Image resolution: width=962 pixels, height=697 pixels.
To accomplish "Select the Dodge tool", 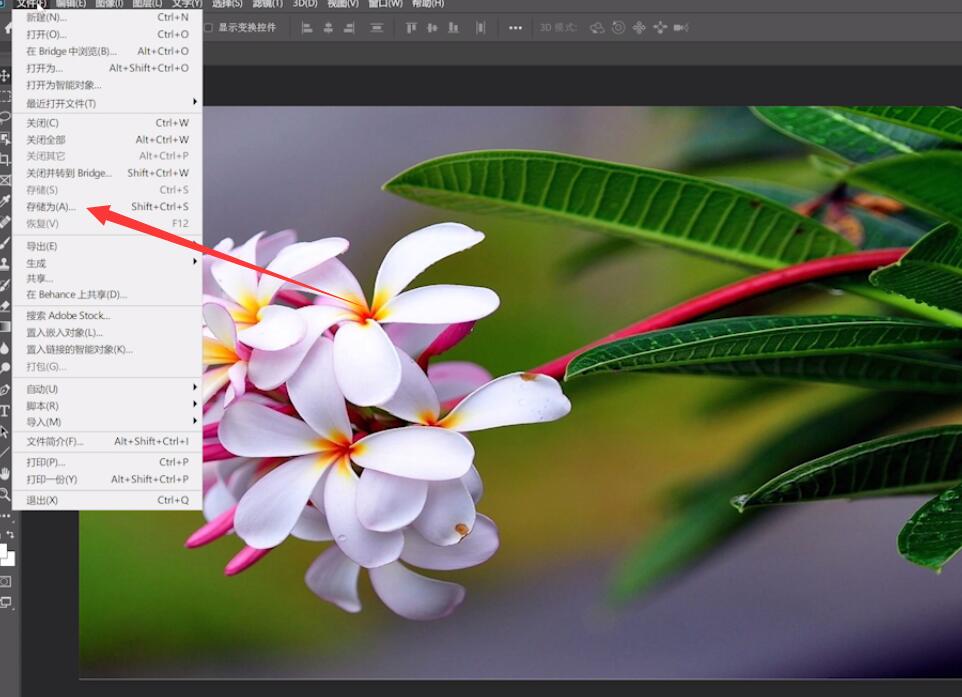I will click(x=5, y=369).
